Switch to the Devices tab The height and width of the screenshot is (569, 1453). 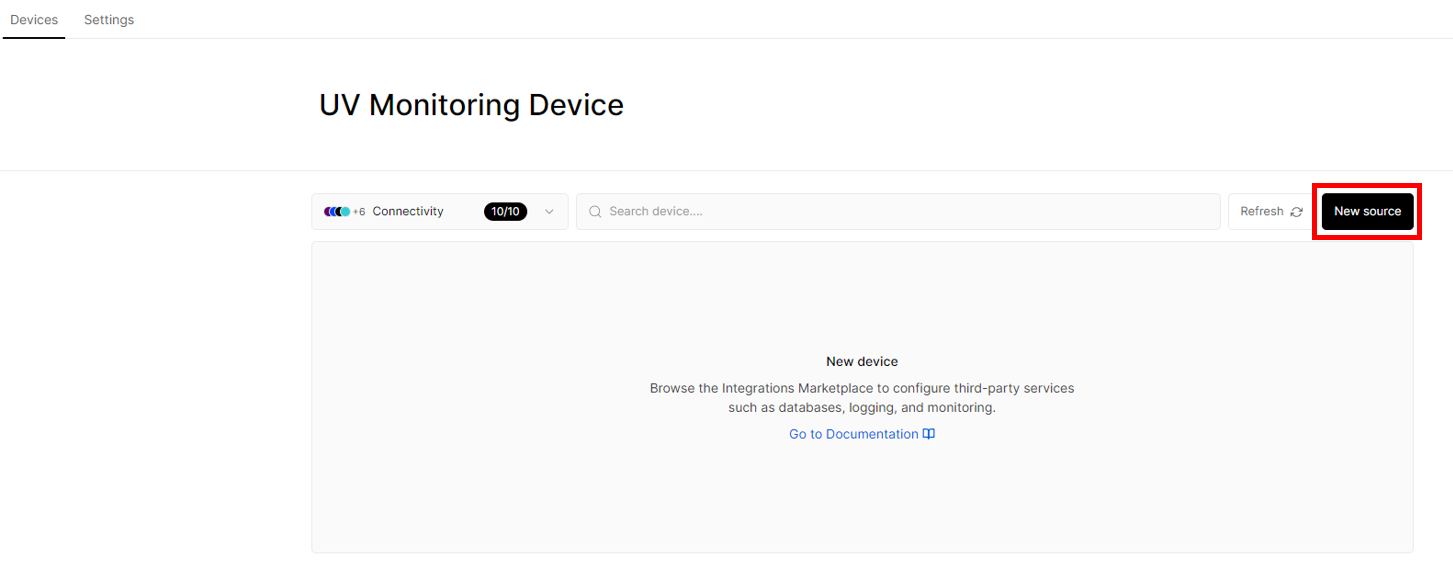pos(34,20)
